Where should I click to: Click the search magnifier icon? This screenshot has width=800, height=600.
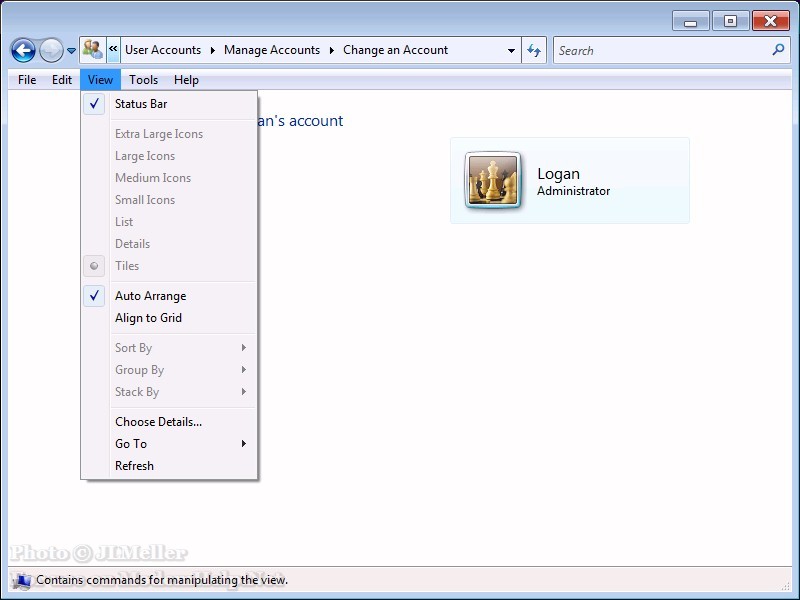[778, 50]
